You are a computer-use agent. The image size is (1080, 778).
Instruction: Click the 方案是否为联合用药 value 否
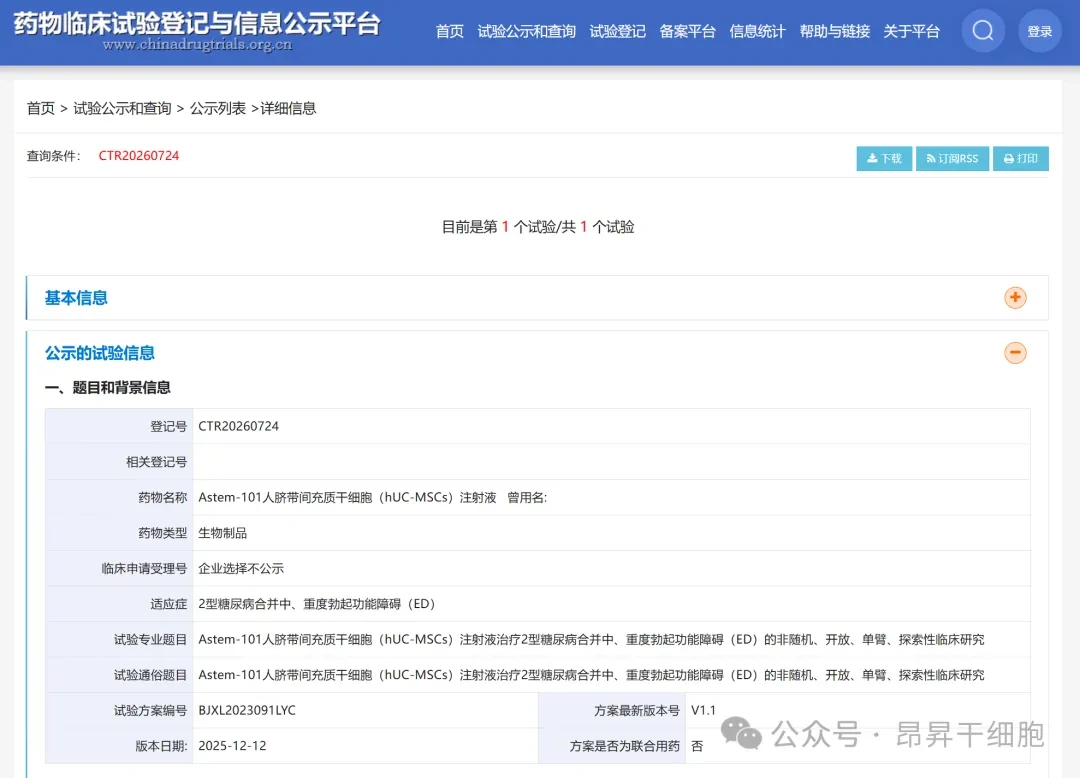click(x=697, y=746)
